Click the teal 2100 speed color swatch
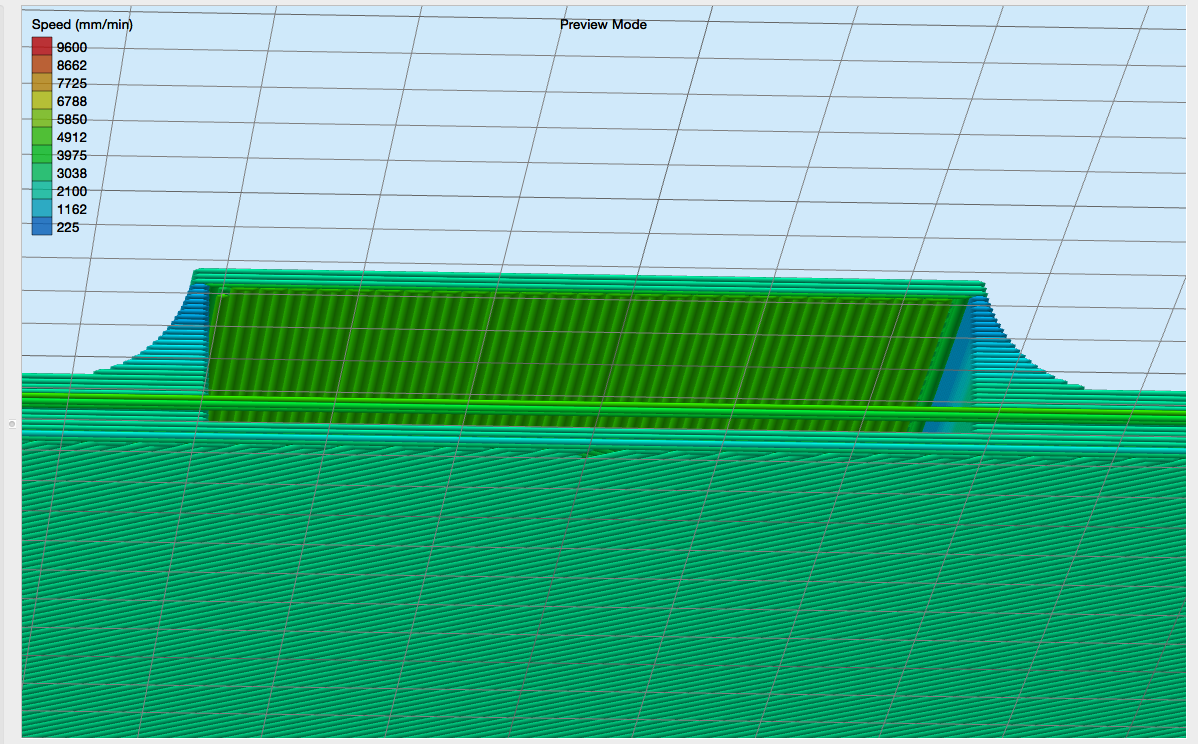 pyautogui.click(x=41, y=191)
